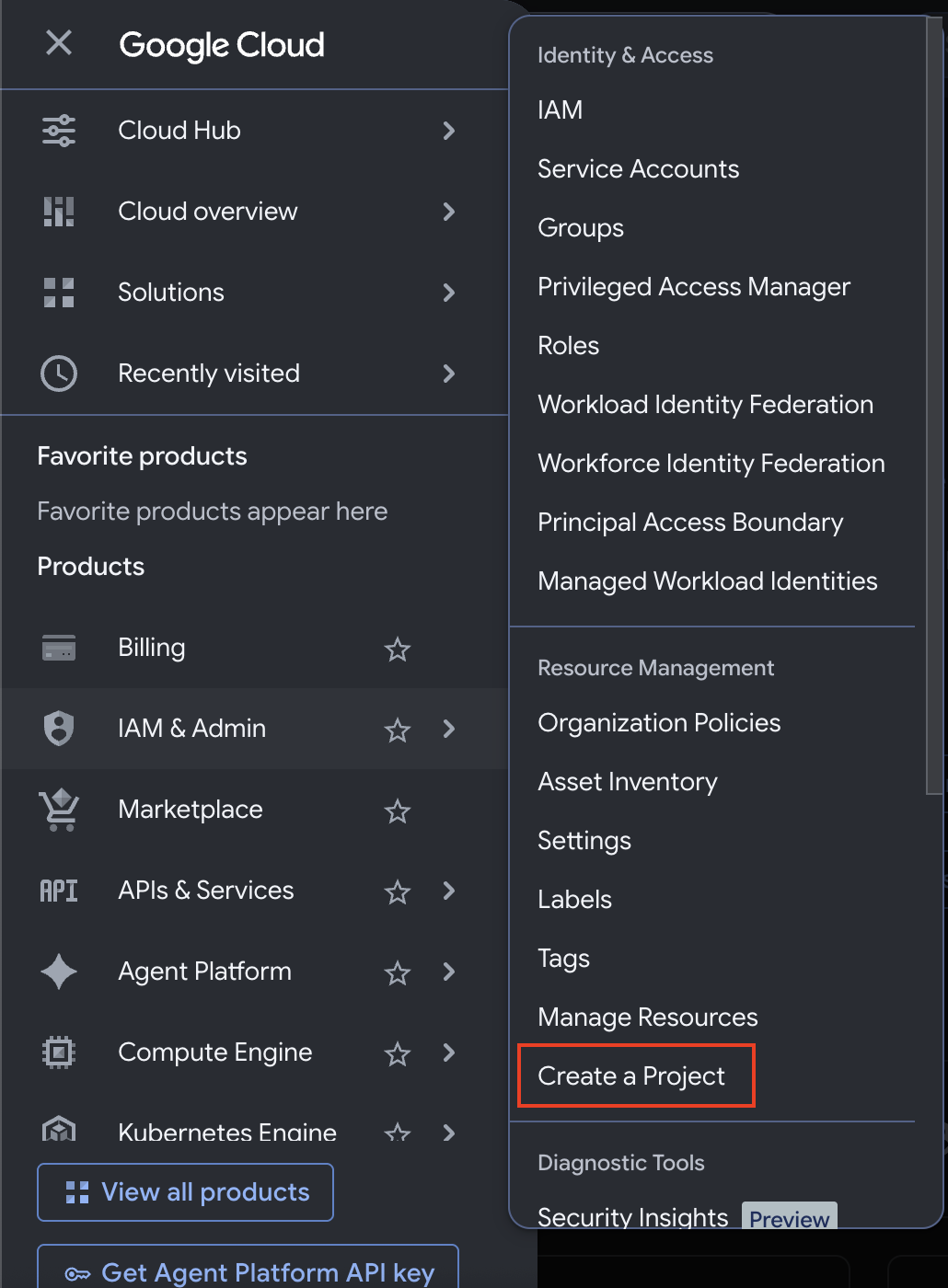Star Marketplace as a favorite product
The image size is (948, 1288).
pos(398,811)
